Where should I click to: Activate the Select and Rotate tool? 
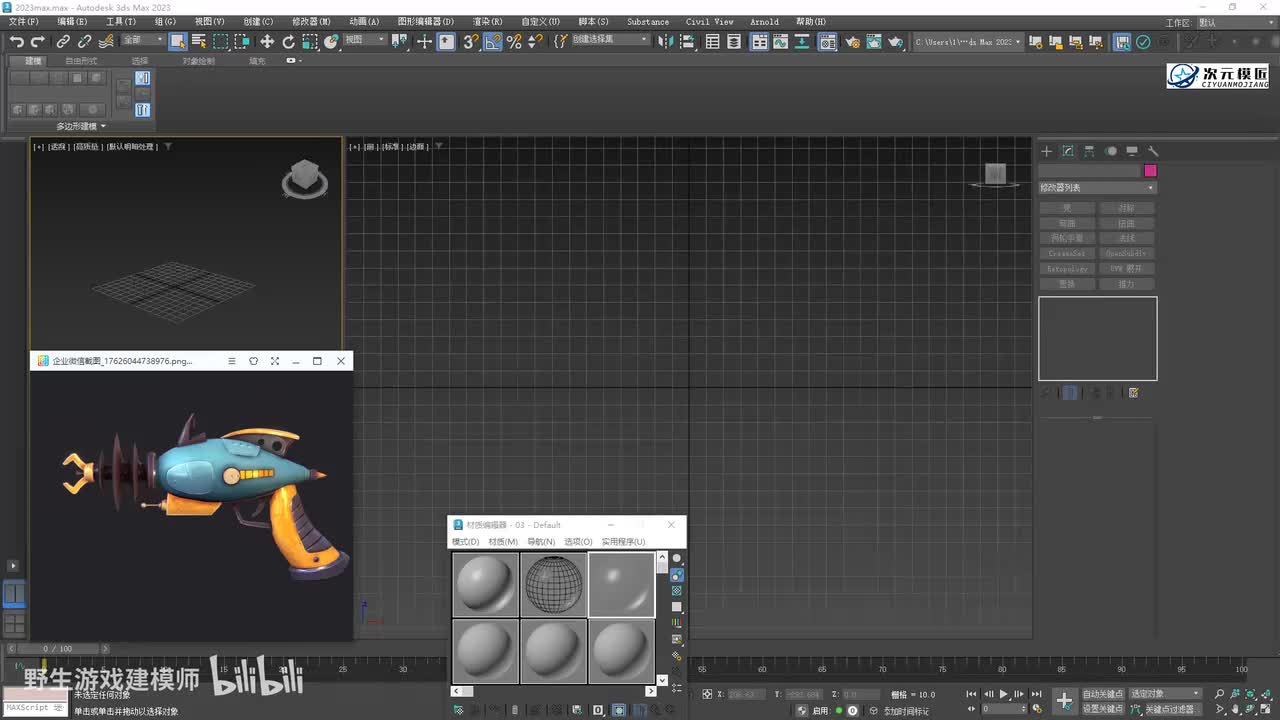coord(289,41)
